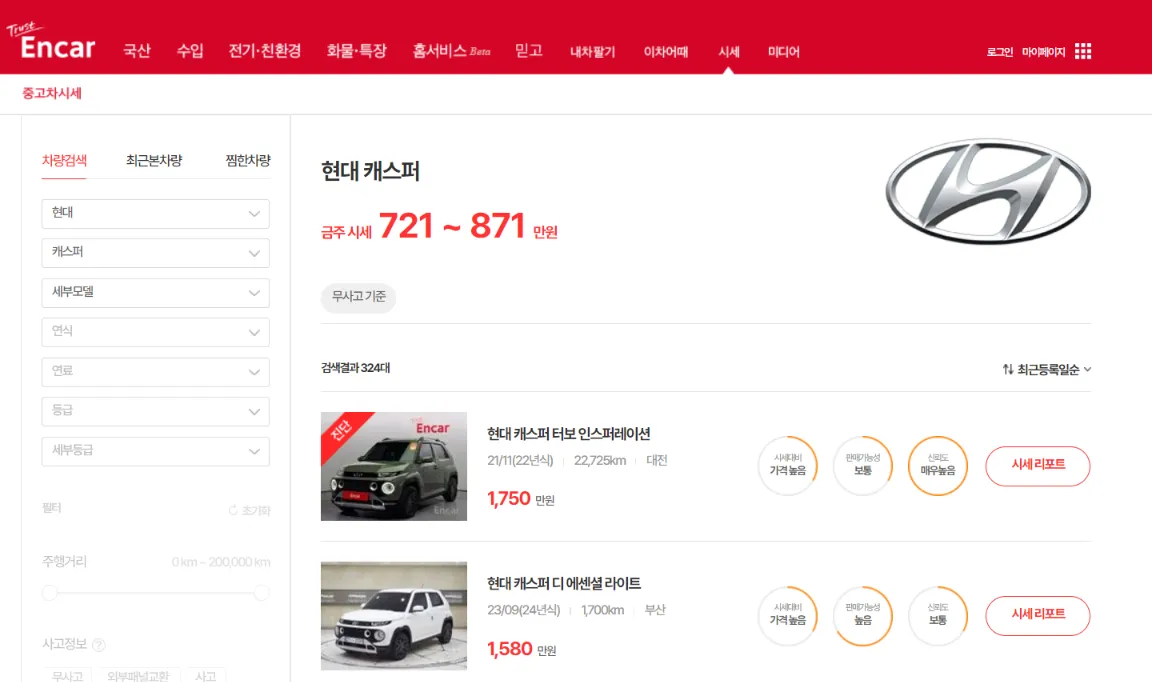The height and width of the screenshot is (682, 1152).
Task: Expand the 세부모델 dropdown
Action: pyautogui.click(x=156, y=292)
